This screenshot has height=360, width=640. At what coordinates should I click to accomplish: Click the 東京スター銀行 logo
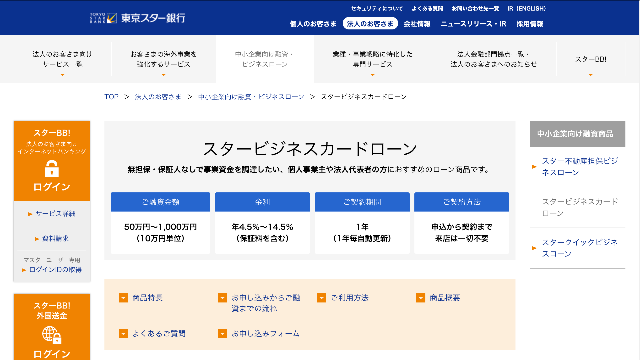(138, 18)
